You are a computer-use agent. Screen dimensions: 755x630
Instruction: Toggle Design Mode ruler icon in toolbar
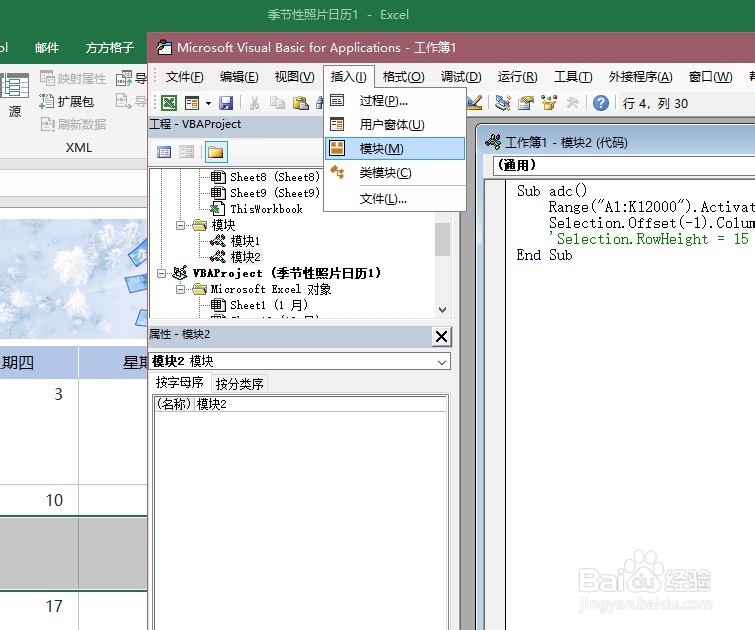[474, 102]
